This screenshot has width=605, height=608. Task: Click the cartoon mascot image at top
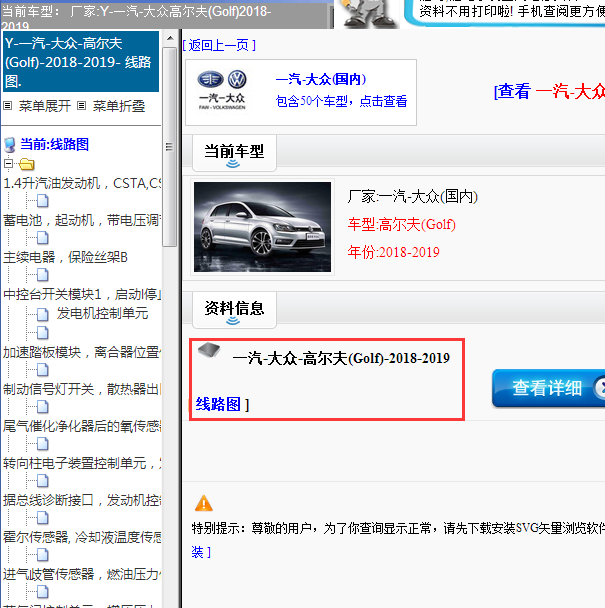click(367, 14)
